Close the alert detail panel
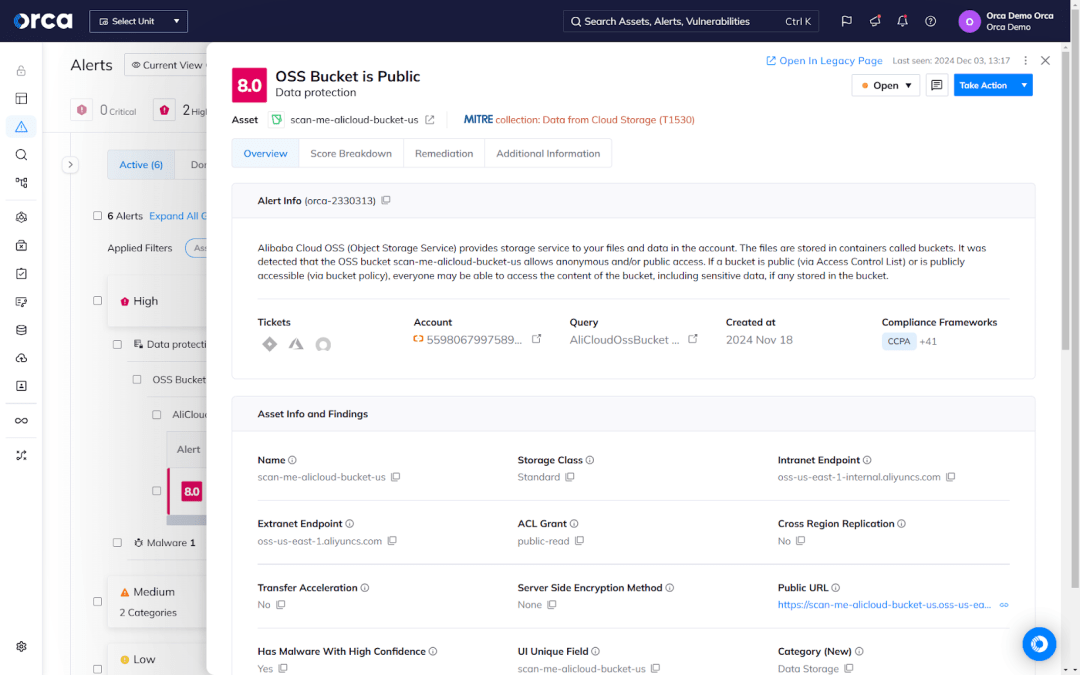Screen dimensions: 1080x675 tap(1045, 61)
